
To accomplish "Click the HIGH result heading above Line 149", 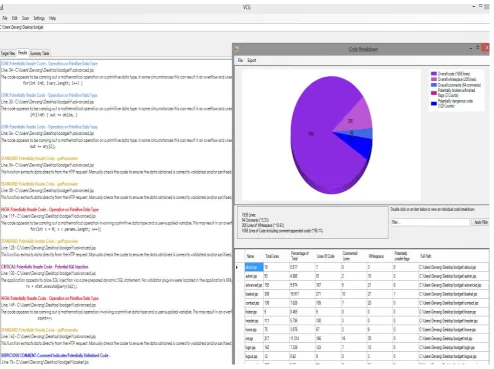I will (x=50, y=298).
